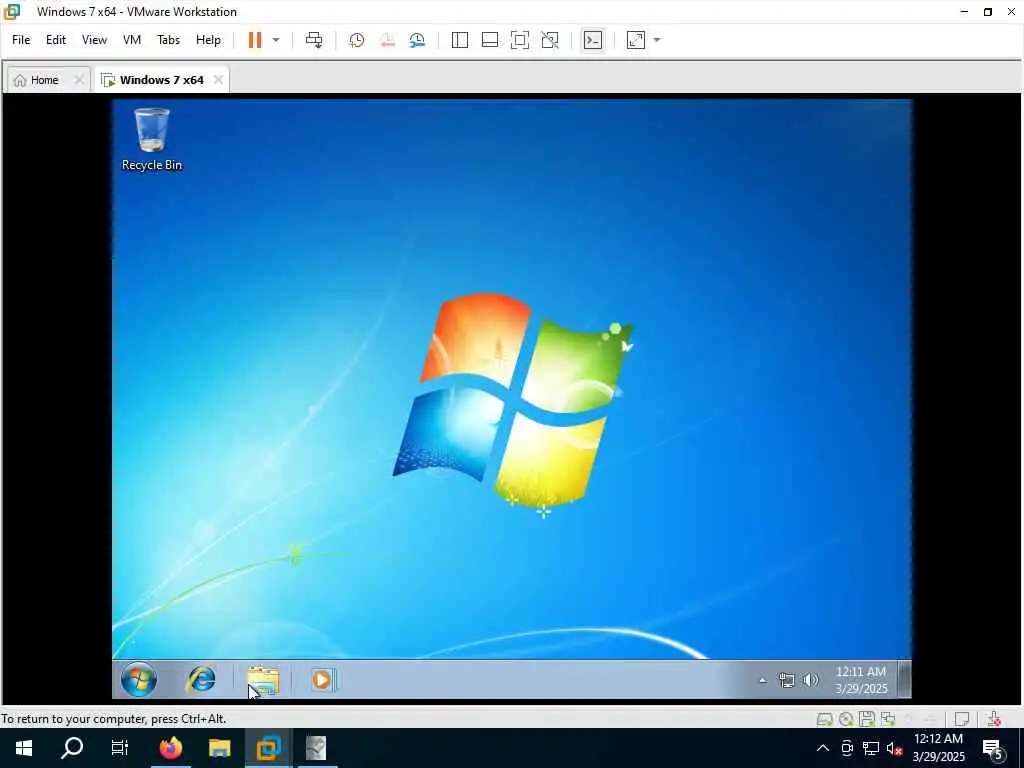Select the Recycle Bin desktop icon
Viewport: 1024px width, 768px height.
point(152,140)
